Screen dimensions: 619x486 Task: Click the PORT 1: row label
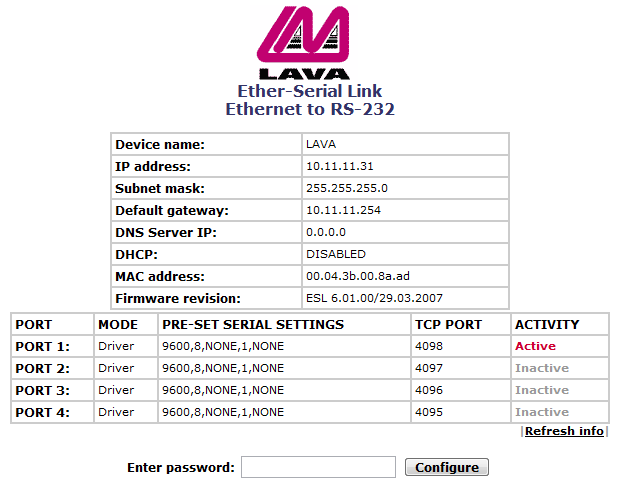[42, 346]
